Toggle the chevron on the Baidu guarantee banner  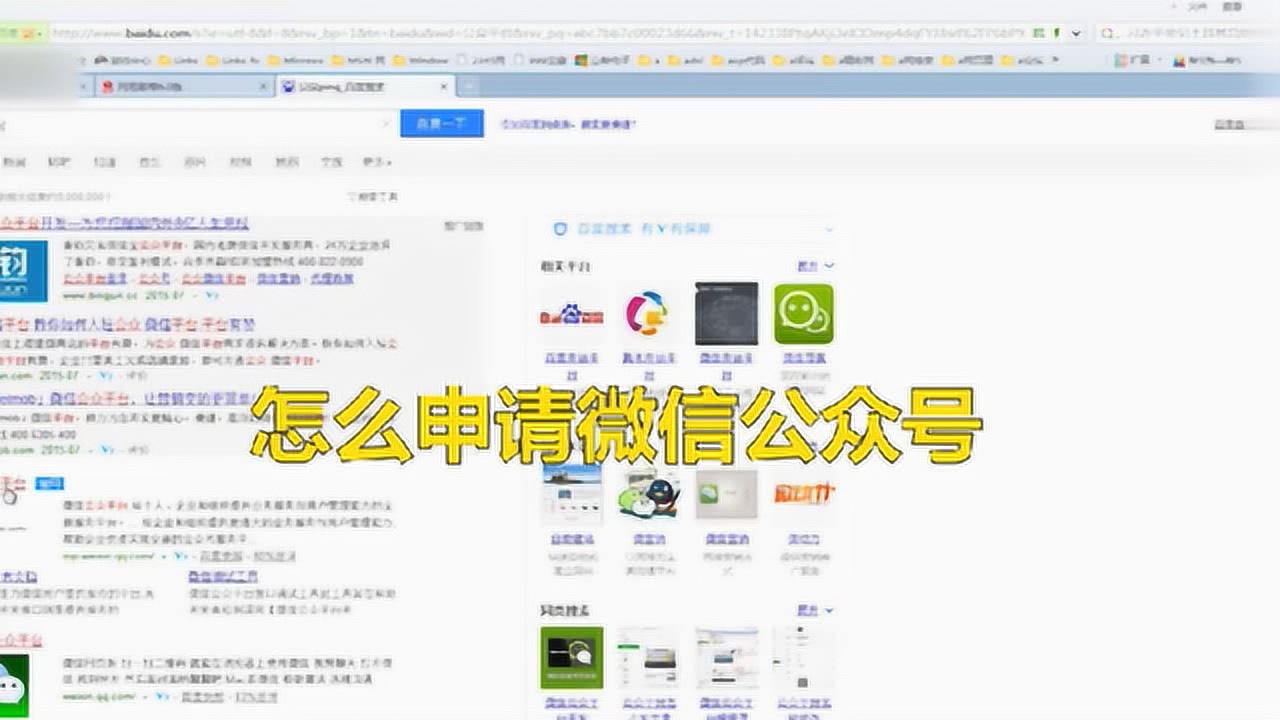point(828,230)
